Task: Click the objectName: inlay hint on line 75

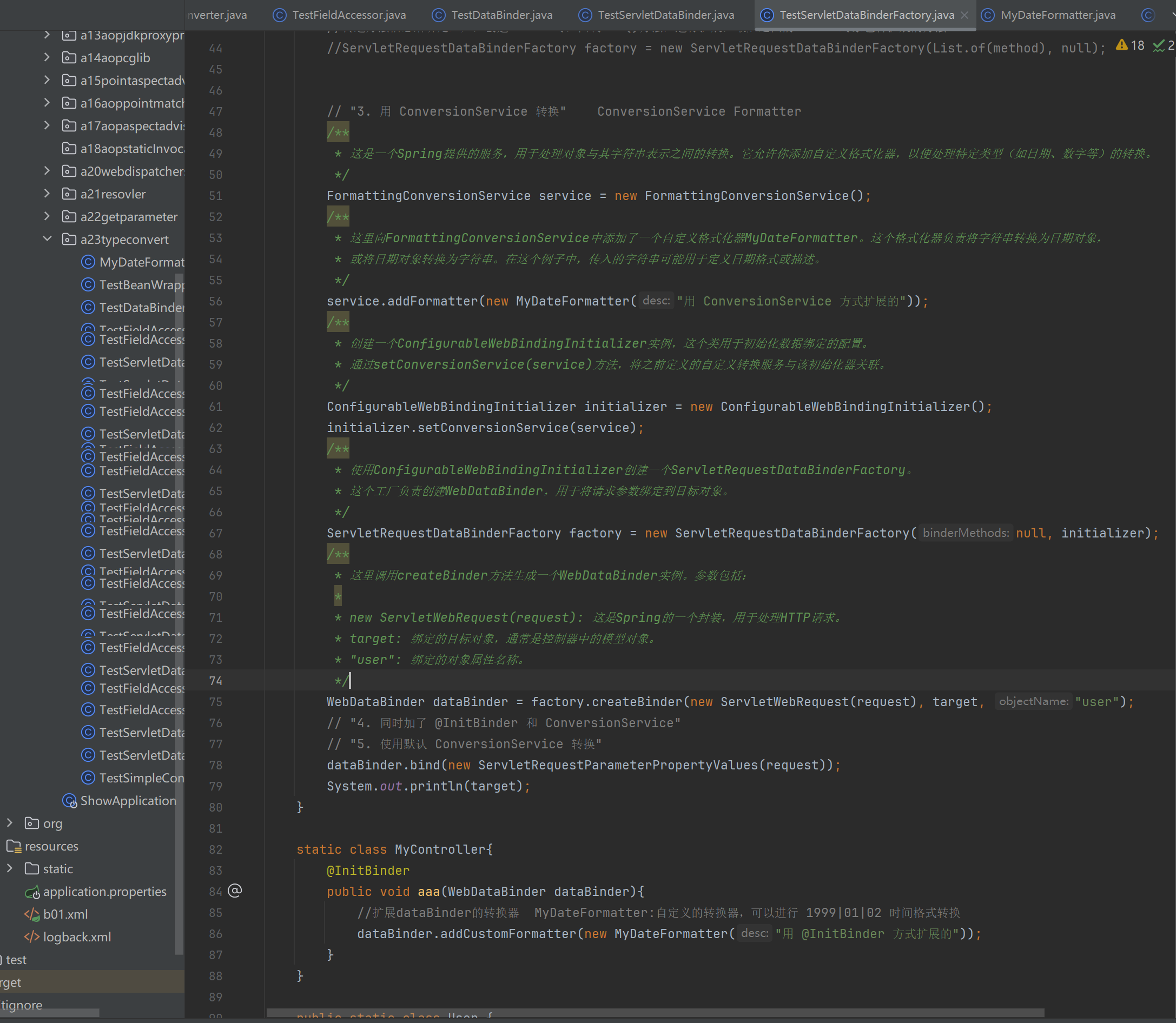Action: (x=1033, y=702)
